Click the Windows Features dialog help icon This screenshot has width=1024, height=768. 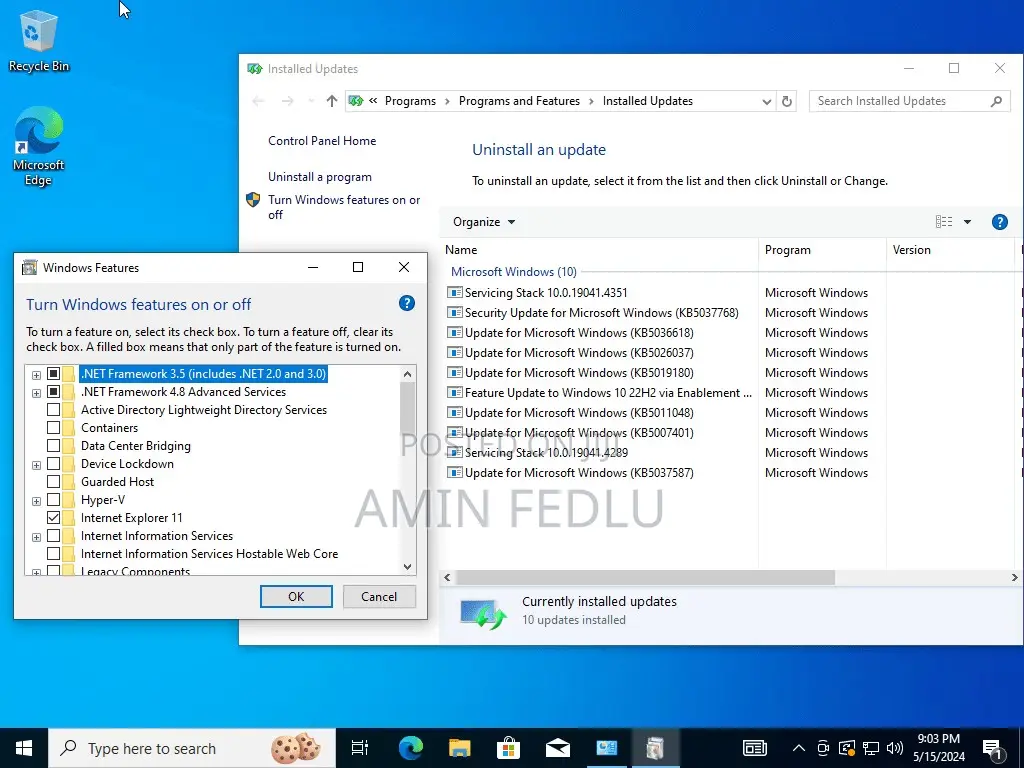pos(406,303)
